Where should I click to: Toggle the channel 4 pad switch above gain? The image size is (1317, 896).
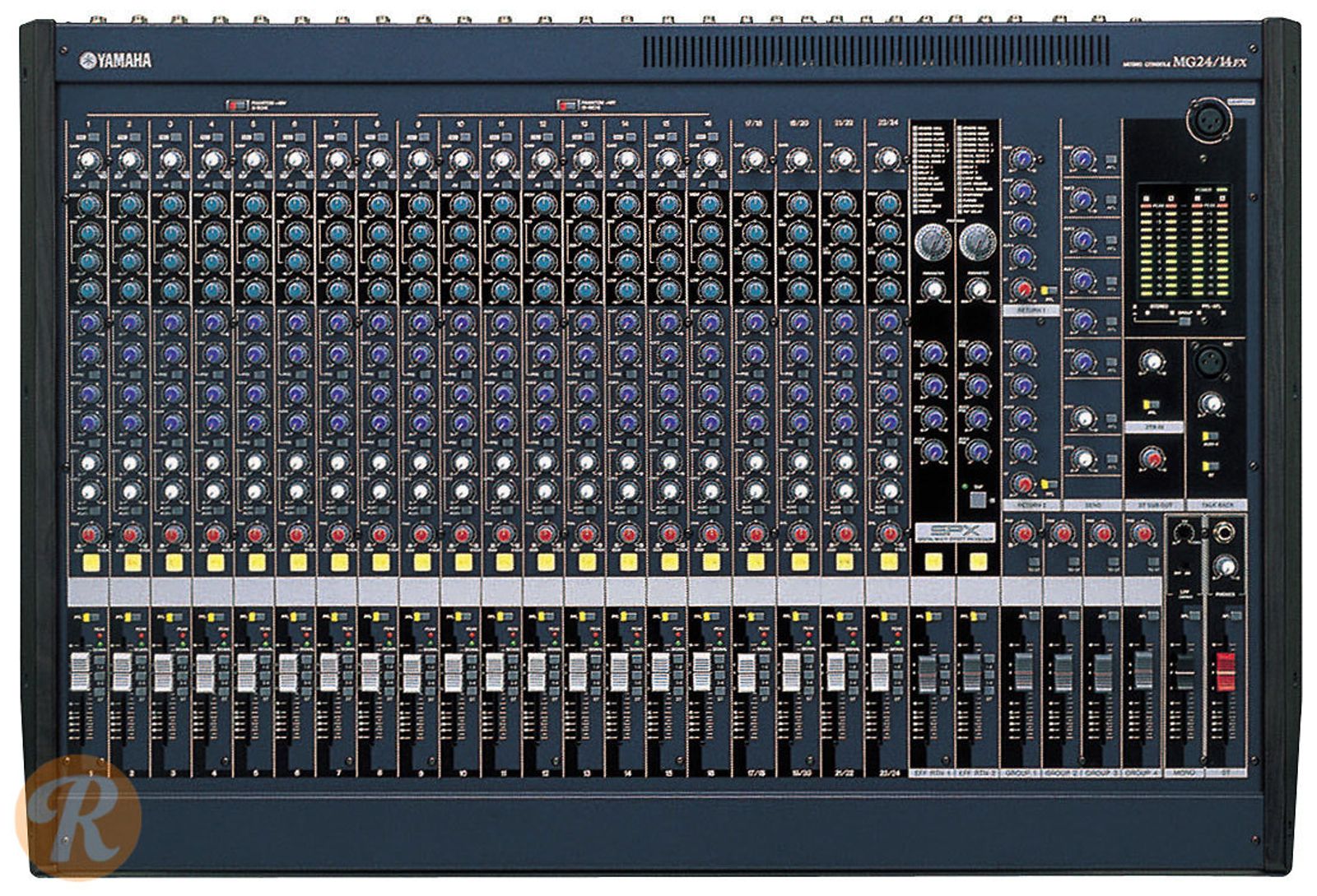coord(216,137)
